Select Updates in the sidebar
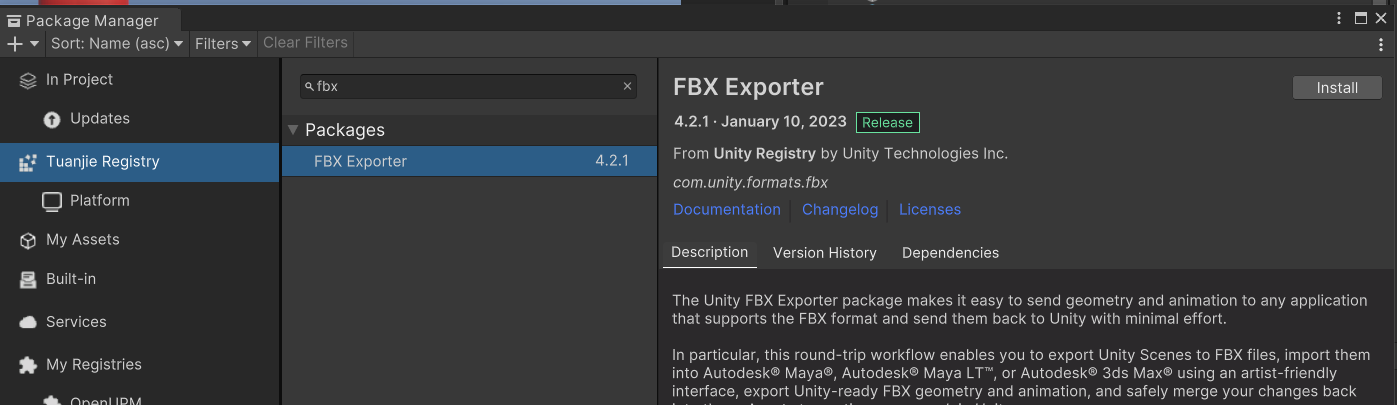 (100, 119)
